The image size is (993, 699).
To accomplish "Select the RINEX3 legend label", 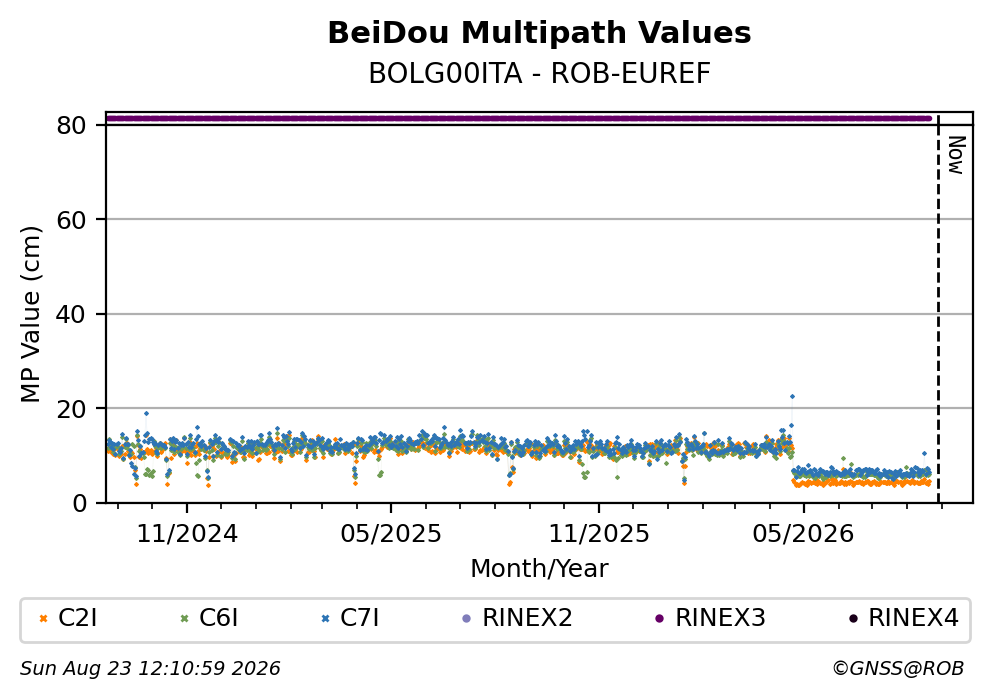I will coord(720,618).
